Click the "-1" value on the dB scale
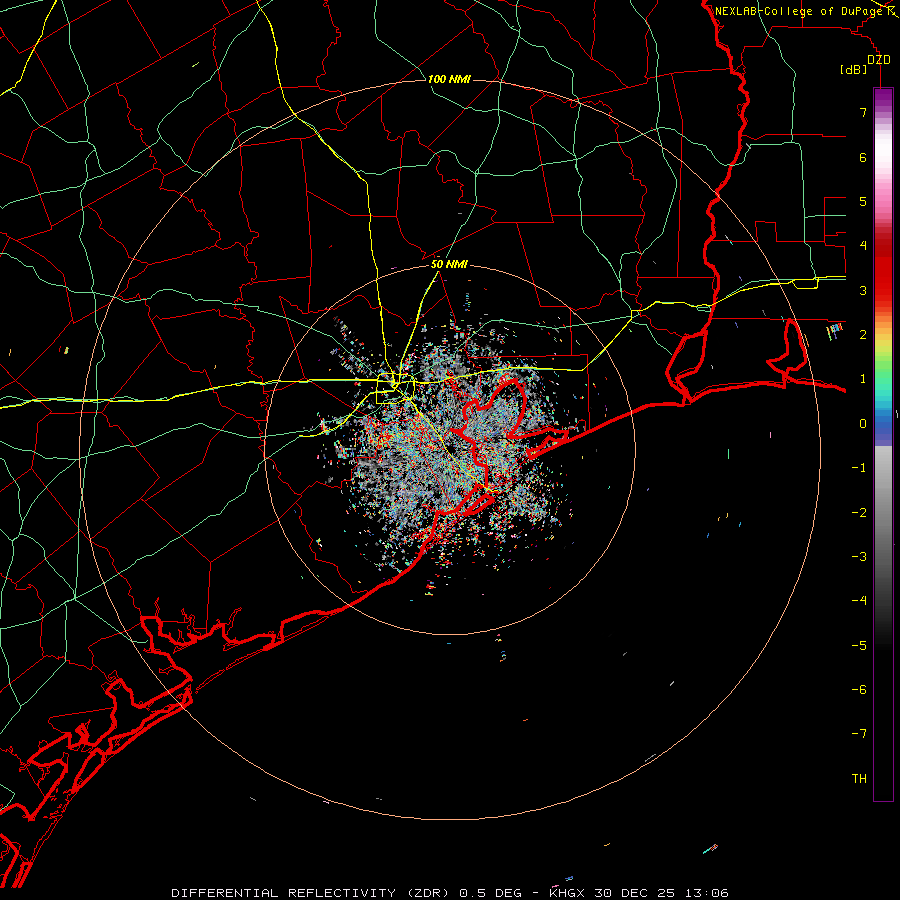This screenshot has width=900, height=900. [859, 468]
